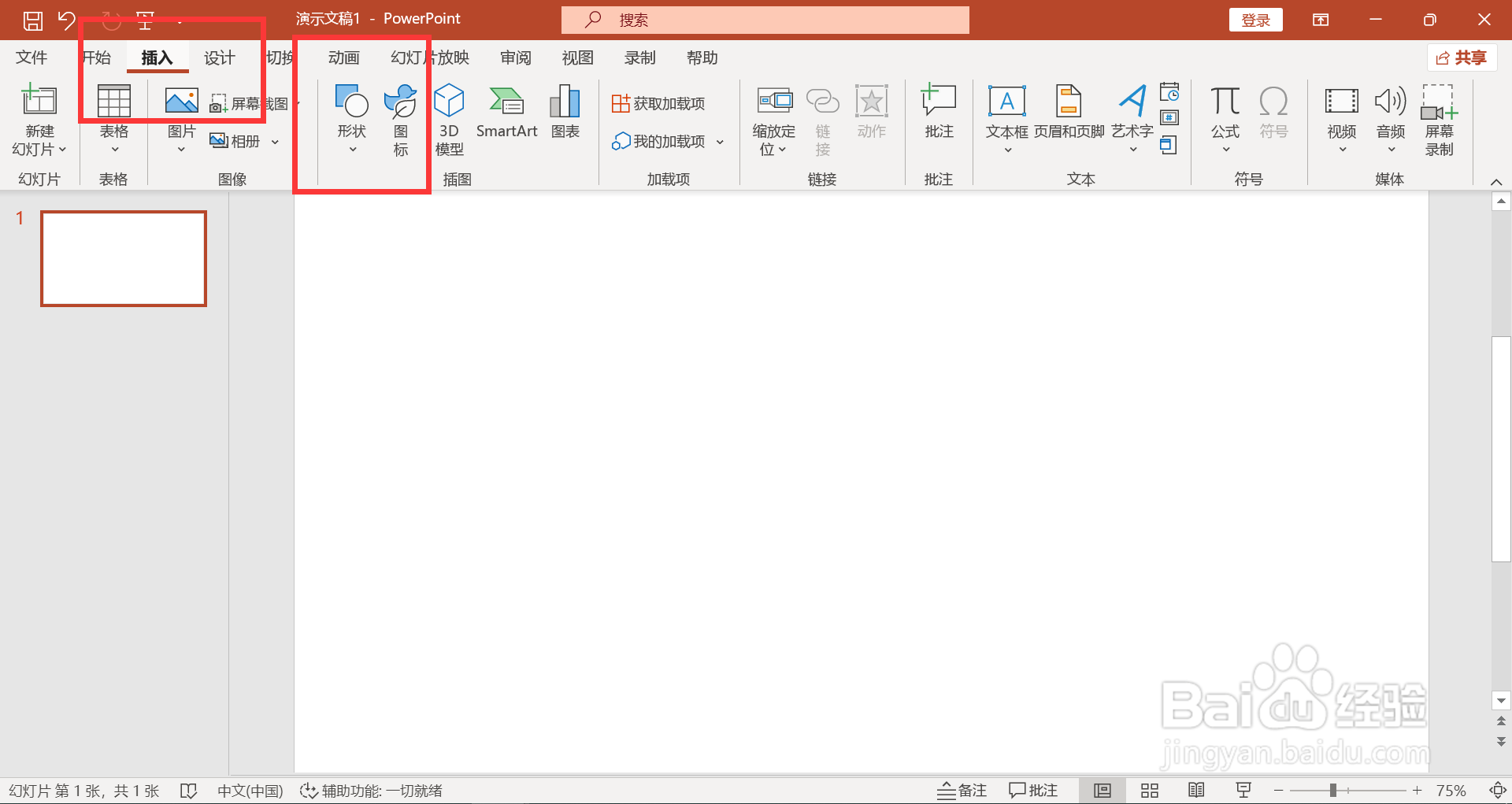
Task: Open My Add-ins (我的加载项)
Action: coord(659,142)
